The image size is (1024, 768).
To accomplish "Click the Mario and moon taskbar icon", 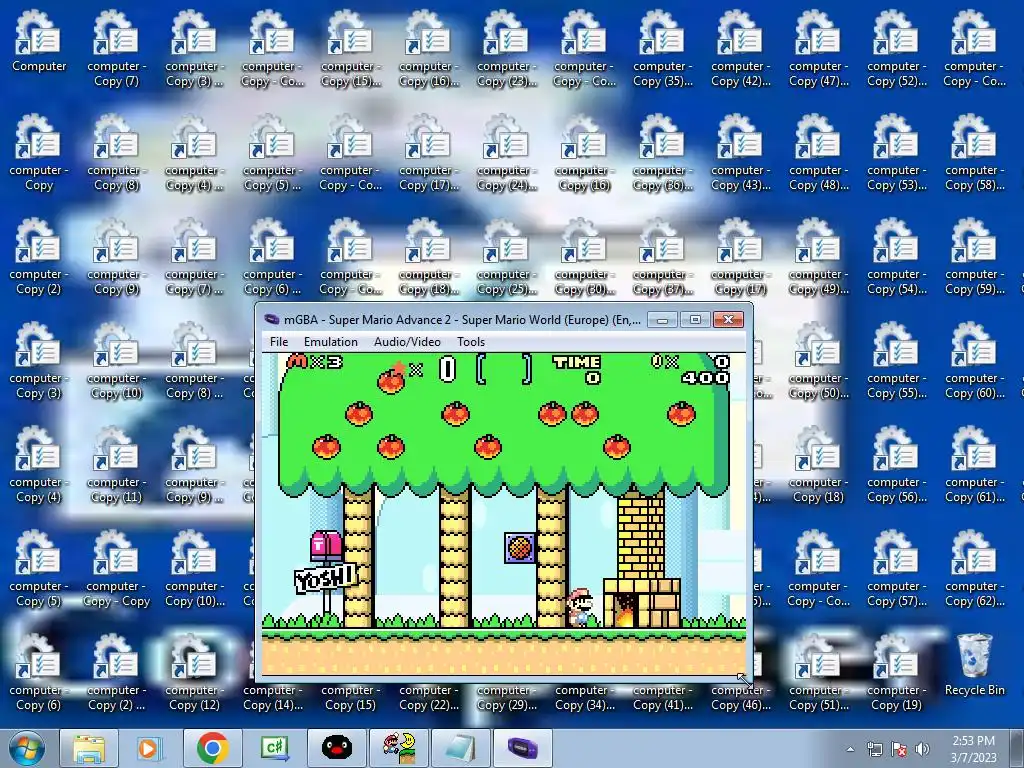I will (x=398, y=748).
